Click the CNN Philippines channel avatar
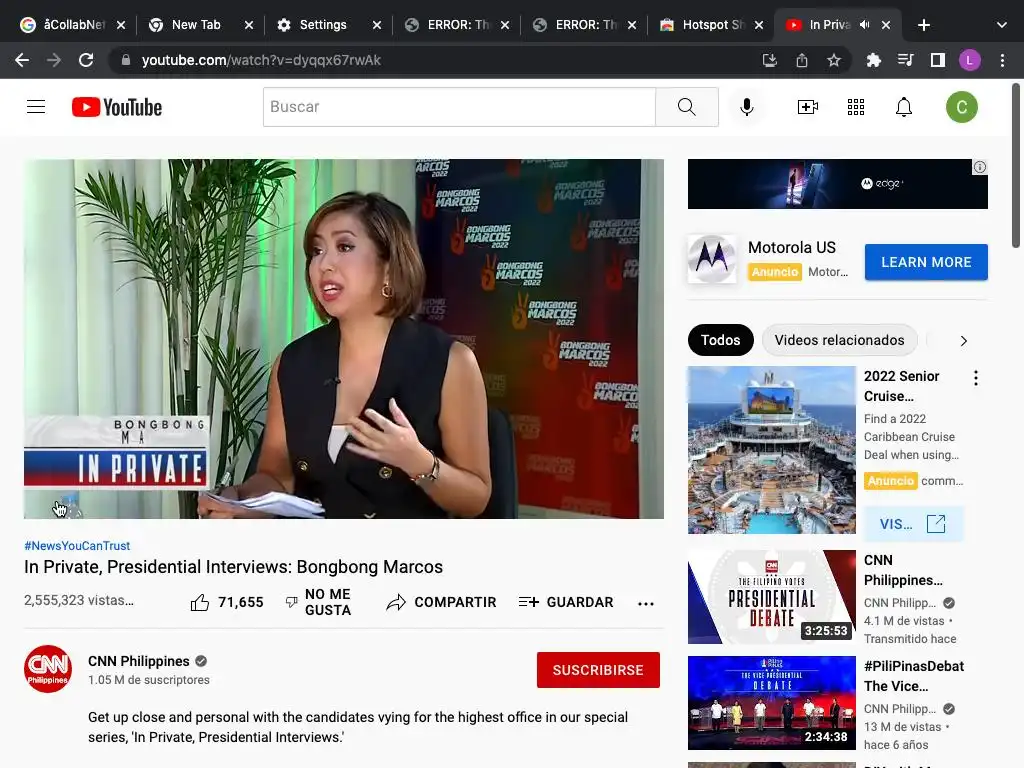Image resolution: width=1024 pixels, height=768 pixels. [48, 669]
